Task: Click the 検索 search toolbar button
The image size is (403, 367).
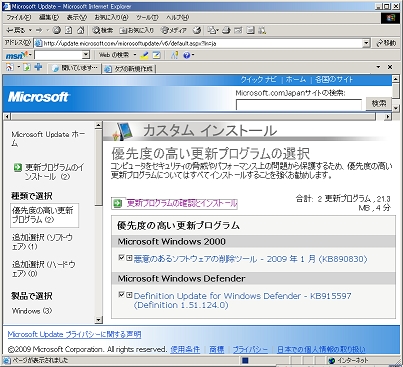Action: coord(103,30)
